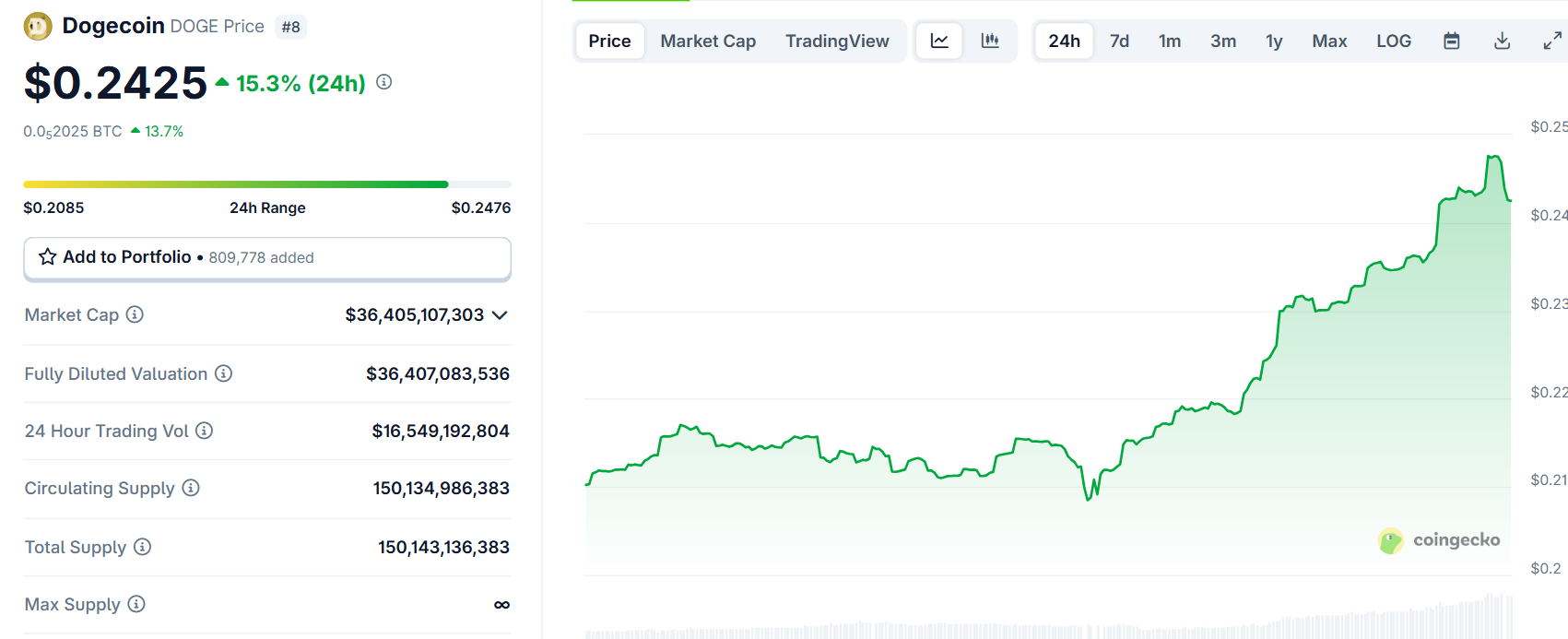Expand the Market Cap value chevron

[501, 315]
